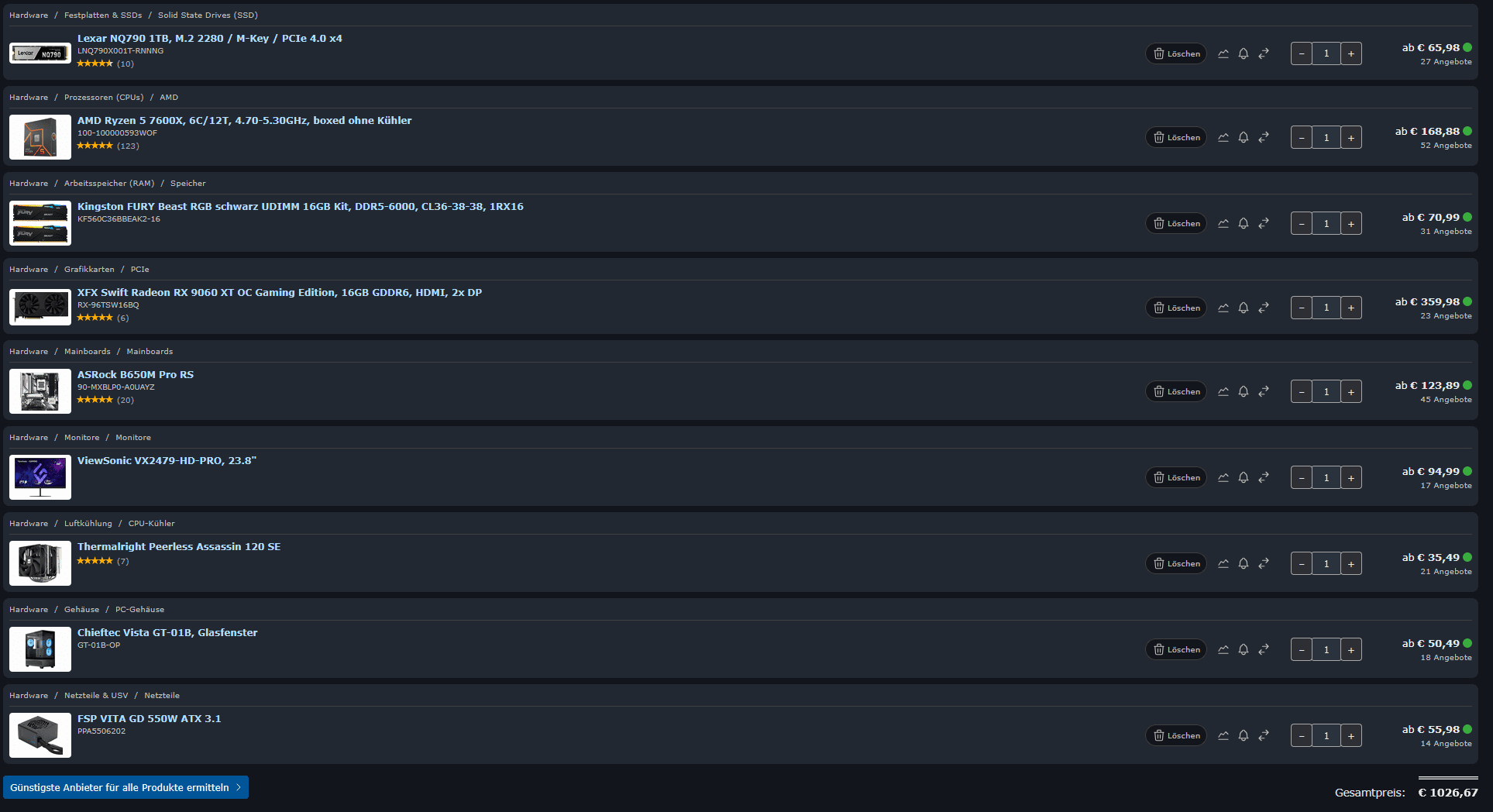Viewport: 1493px width, 812px height.
Task: Set price alert bell for Thermalright Peerless Assassin
Action: coord(1244,563)
